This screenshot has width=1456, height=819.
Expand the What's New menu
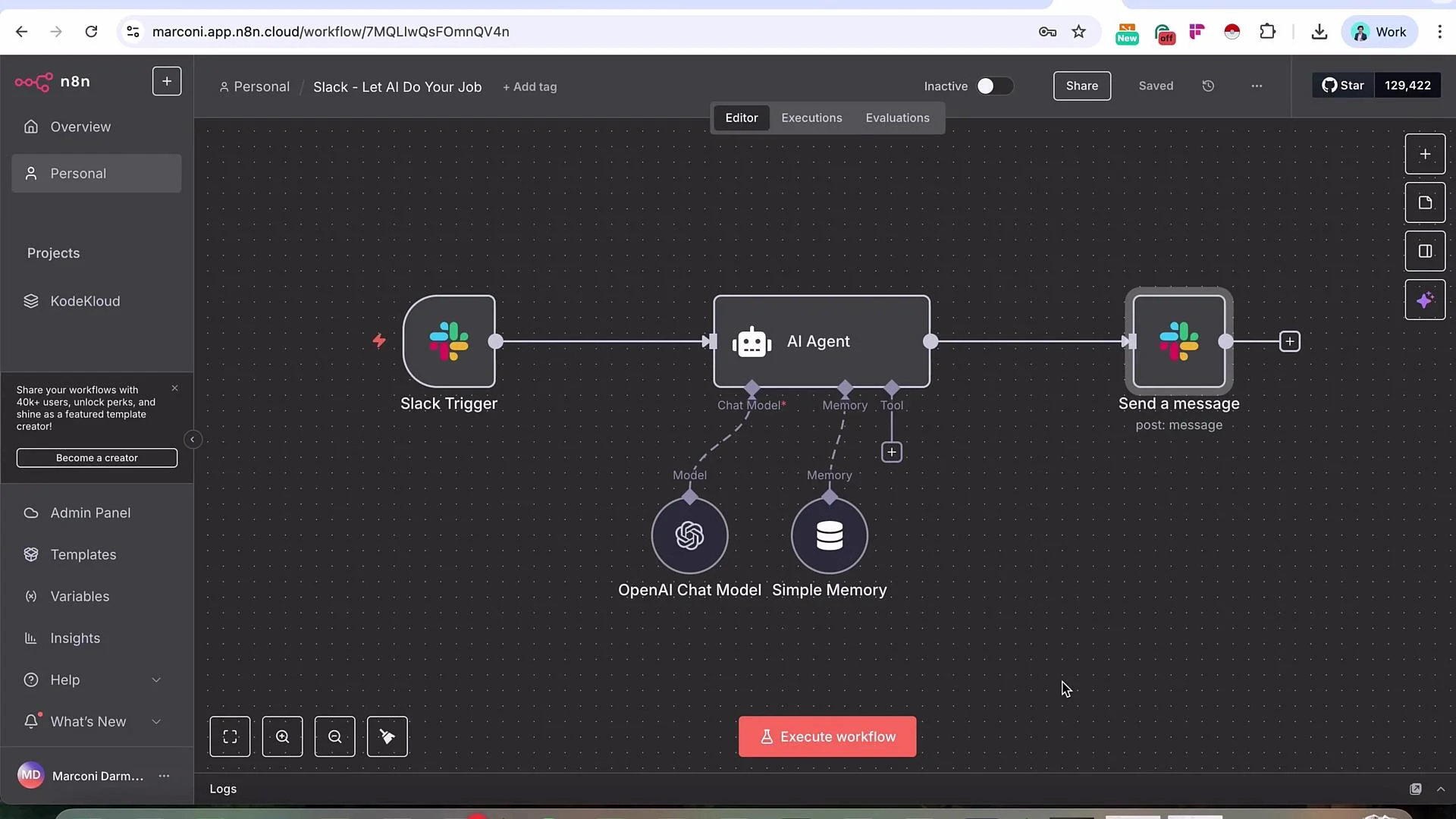[x=96, y=721]
